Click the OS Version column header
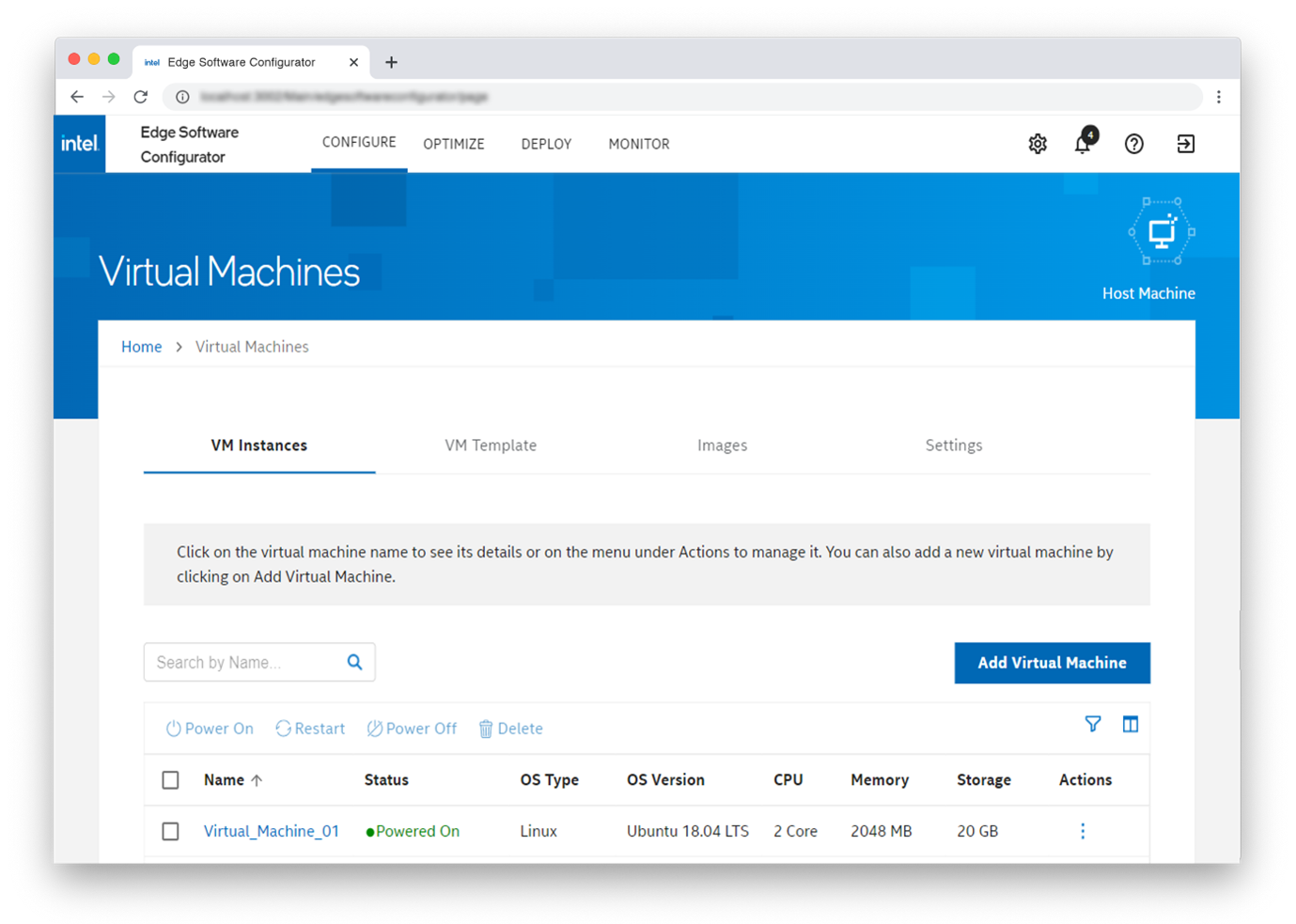The height and width of the screenshot is (924, 1296). point(665,780)
